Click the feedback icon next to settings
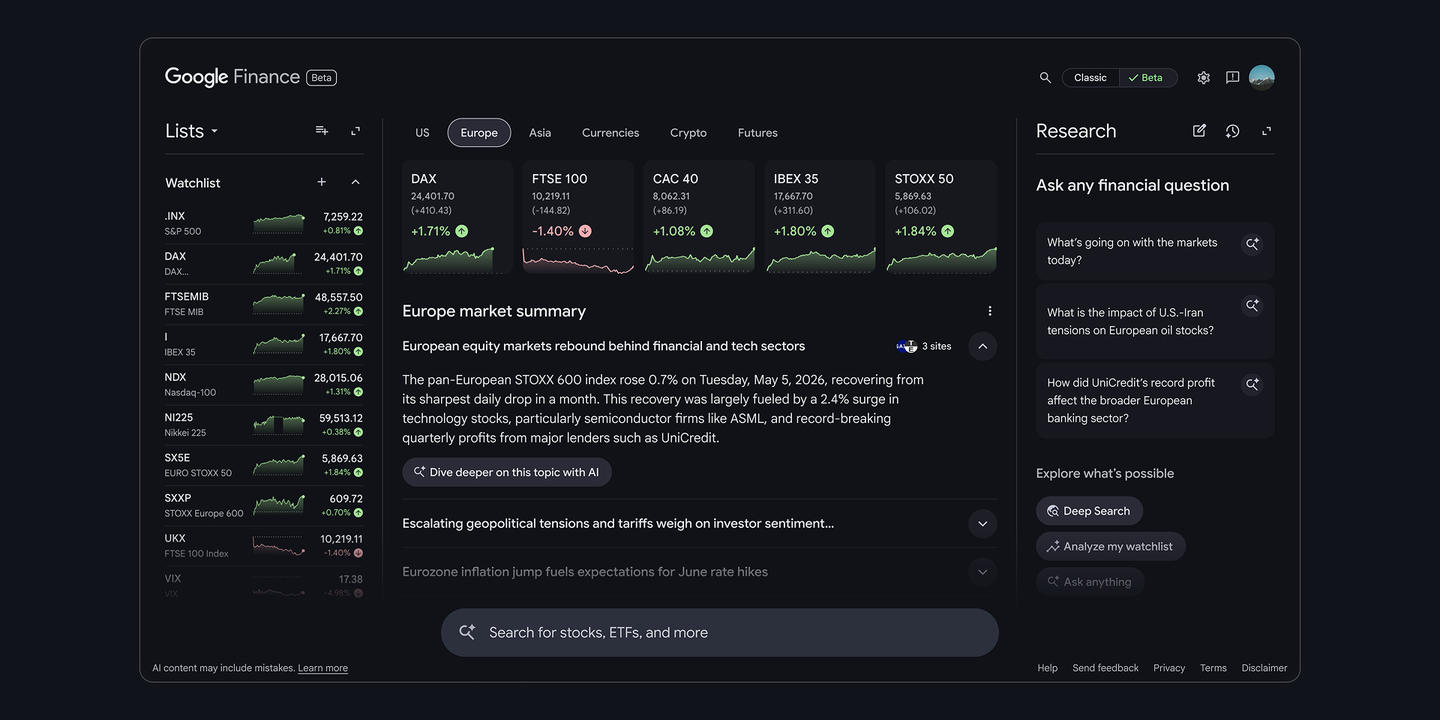Viewport: 1440px width, 720px height. pyautogui.click(x=1233, y=78)
